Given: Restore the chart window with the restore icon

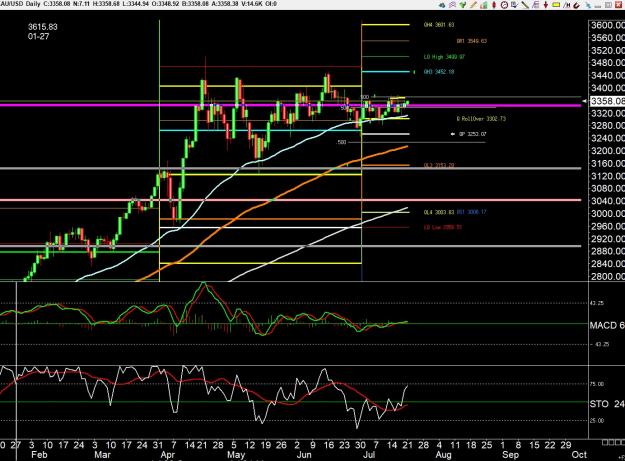Looking at the screenshot, I should [x=608, y=5].
